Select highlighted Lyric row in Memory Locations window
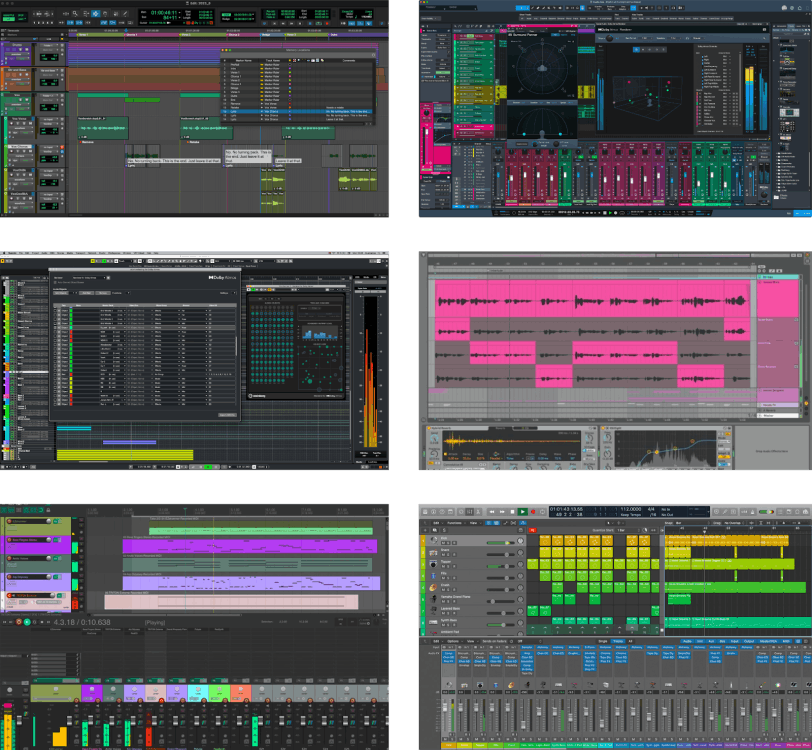 pos(298,111)
